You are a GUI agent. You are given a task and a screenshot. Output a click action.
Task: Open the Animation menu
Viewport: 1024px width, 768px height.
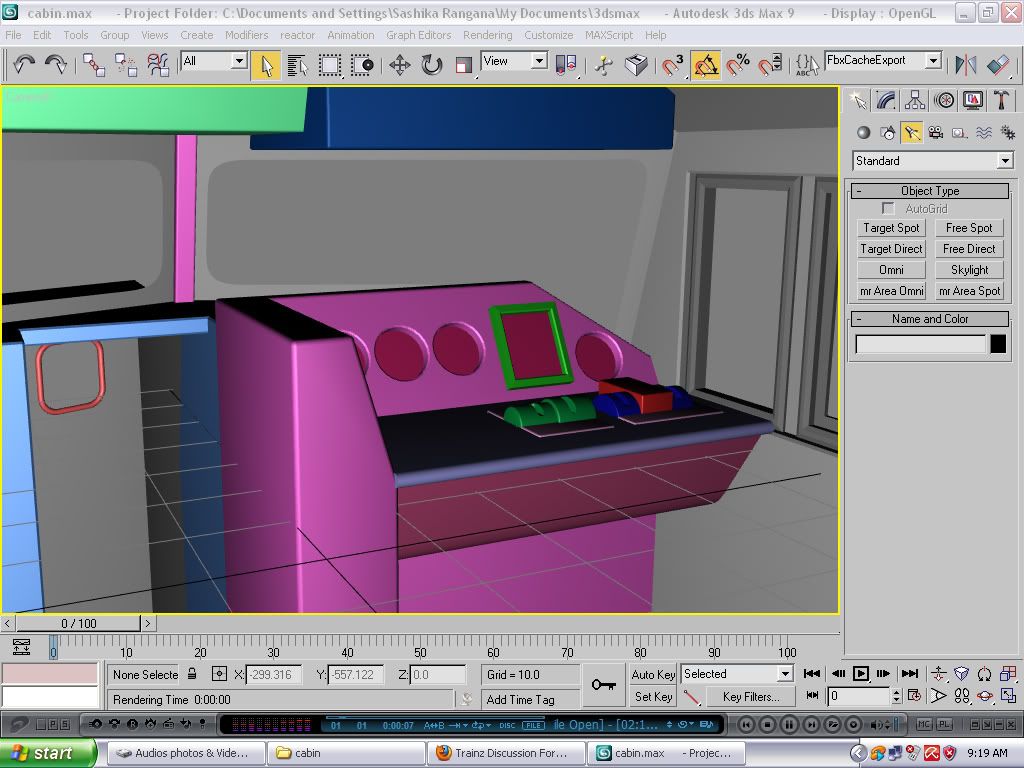351,35
